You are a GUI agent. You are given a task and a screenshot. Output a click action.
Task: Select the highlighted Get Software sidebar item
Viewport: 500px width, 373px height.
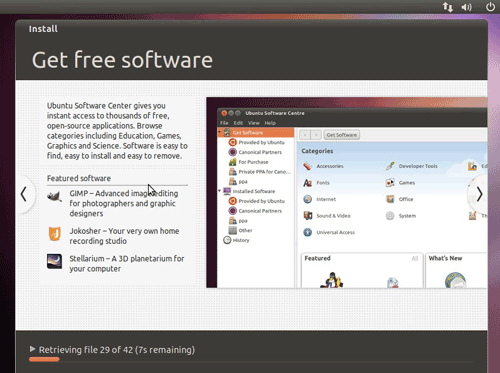[256, 132]
